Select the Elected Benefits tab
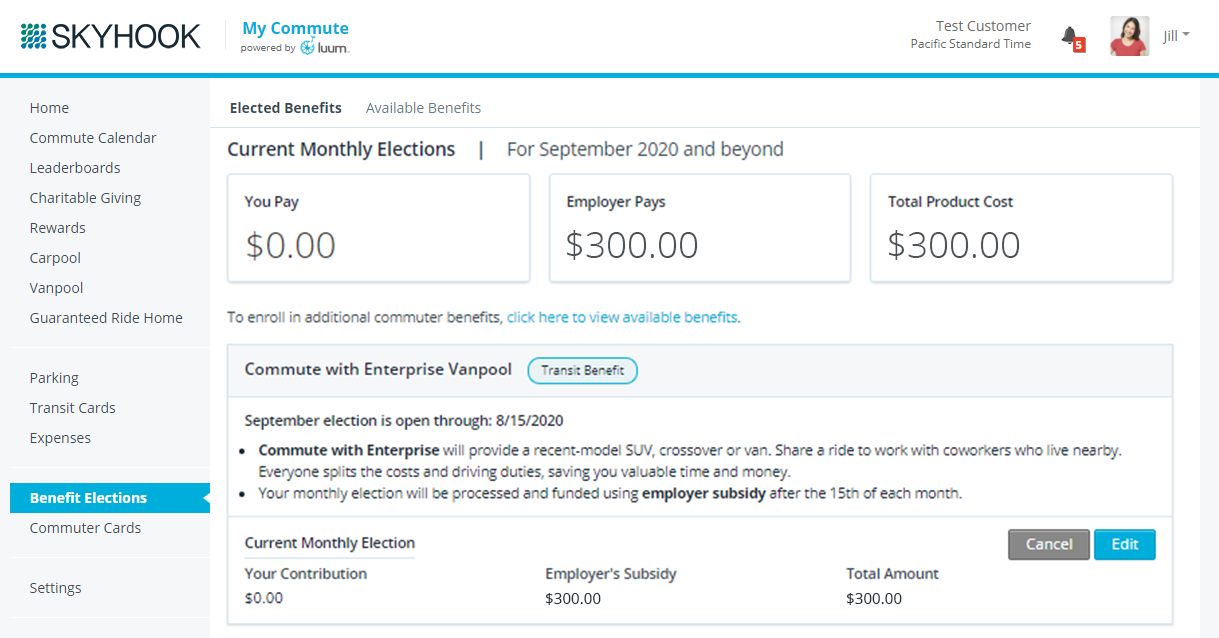Screen dimensions: 1219x638 tap(286, 108)
